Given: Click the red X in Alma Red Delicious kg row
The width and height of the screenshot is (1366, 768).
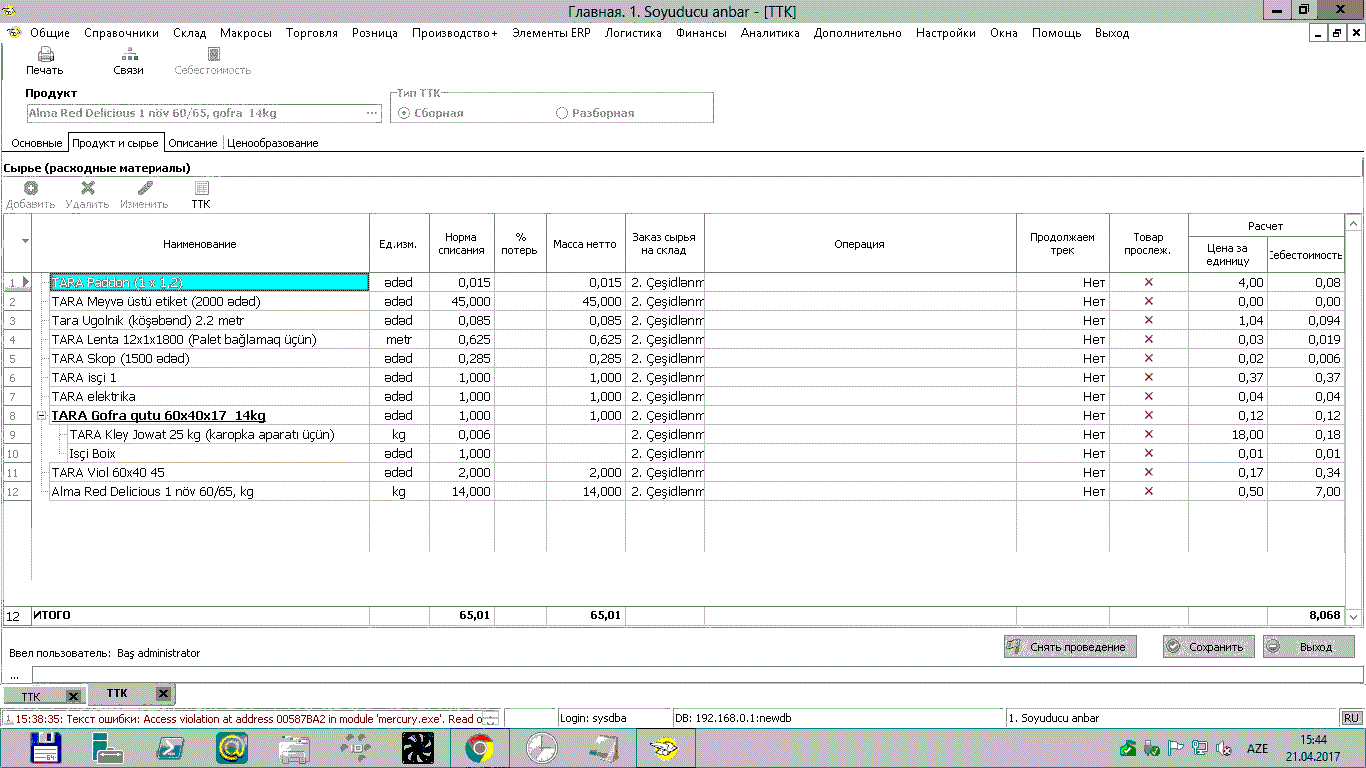Looking at the screenshot, I should coord(1148,492).
